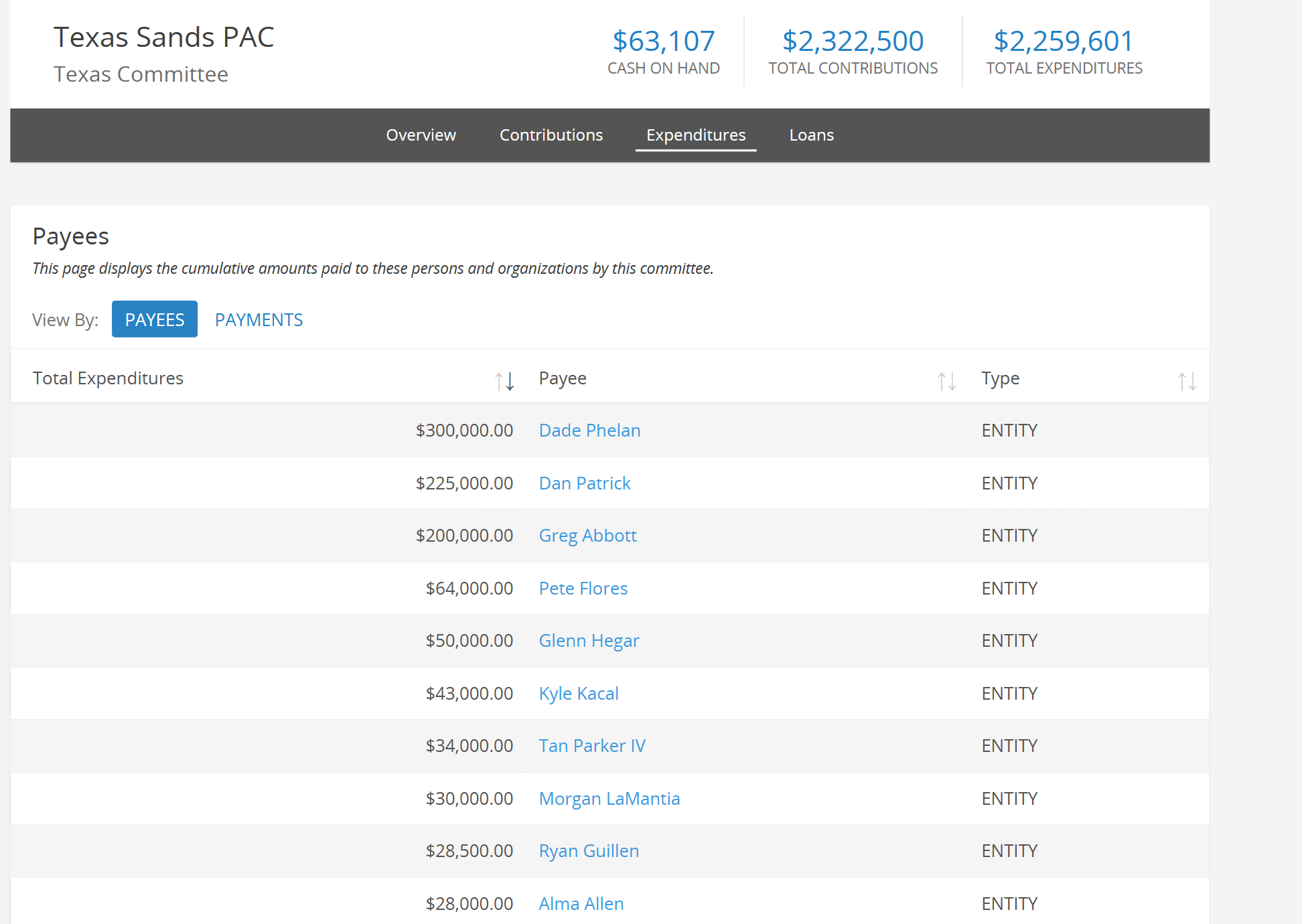Go to the Loans tab
This screenshot has height=924, width=1302.
tap(811, 135)
